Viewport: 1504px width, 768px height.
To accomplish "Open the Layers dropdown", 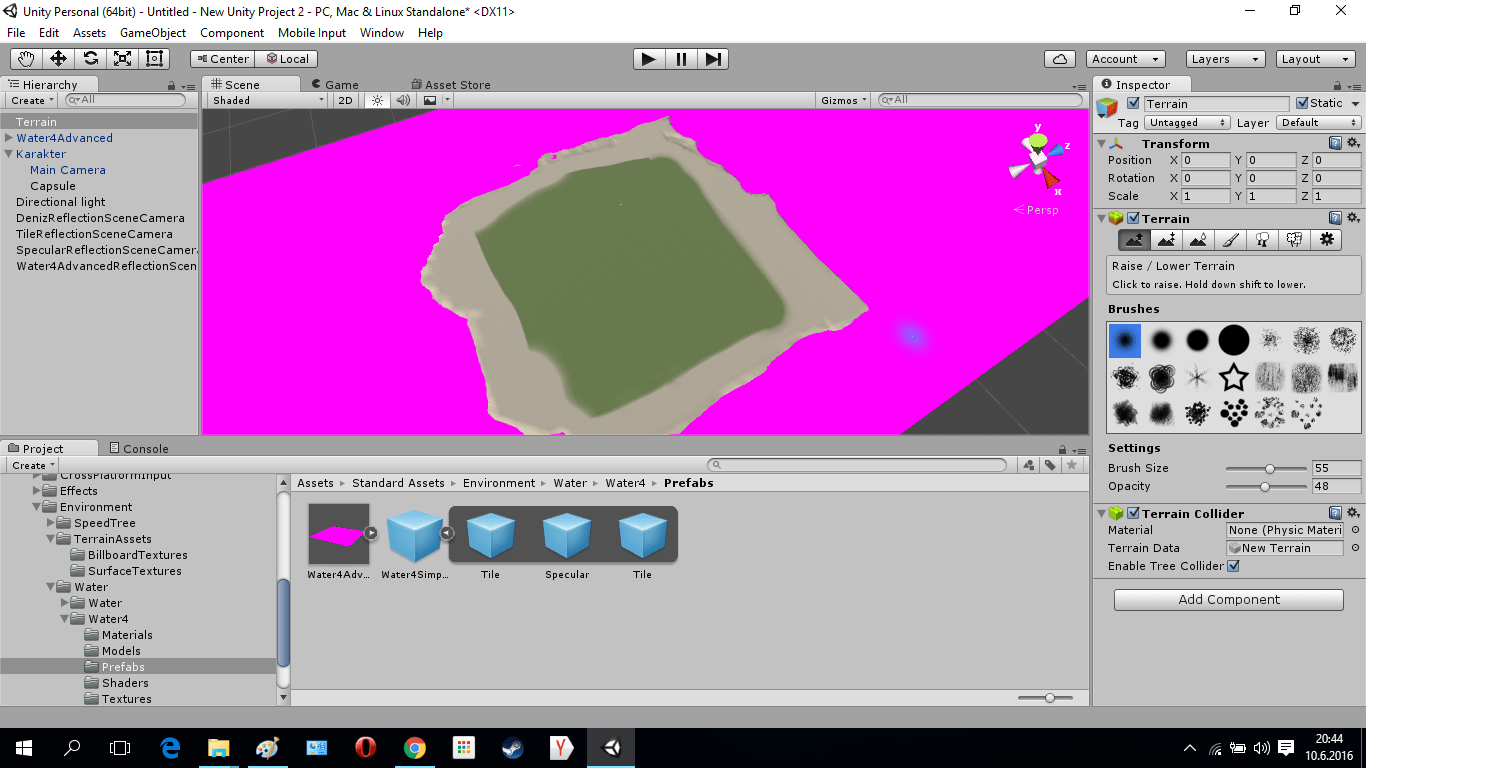I will (1226, 59).
